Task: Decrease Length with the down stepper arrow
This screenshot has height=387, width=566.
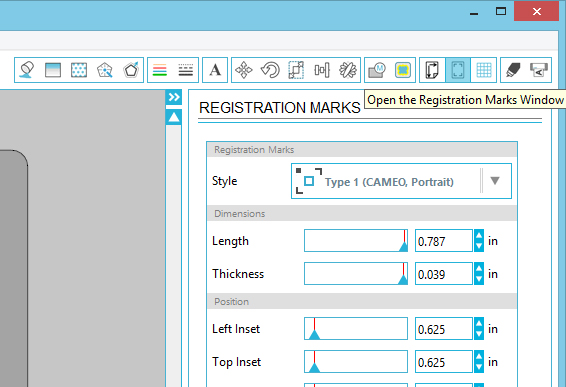Action: click(x=479, y=246)
